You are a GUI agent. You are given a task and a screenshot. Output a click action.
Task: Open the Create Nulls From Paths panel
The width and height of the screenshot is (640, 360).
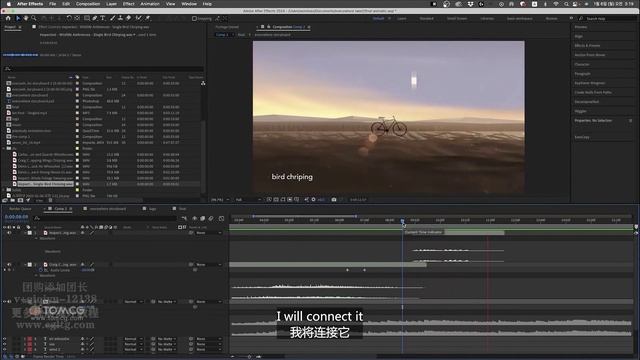tap(593, 92)
